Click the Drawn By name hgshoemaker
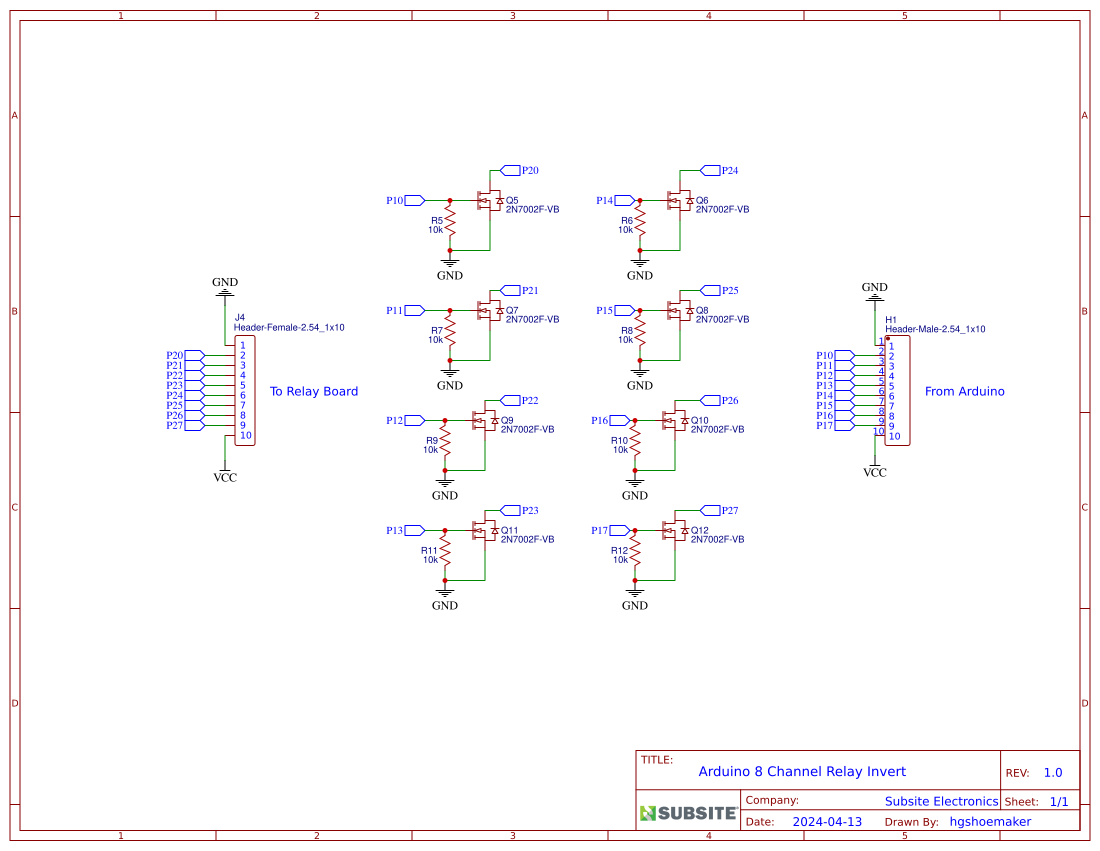The width and height of the screenshot is (1100, 851). [x=990, y=821]
